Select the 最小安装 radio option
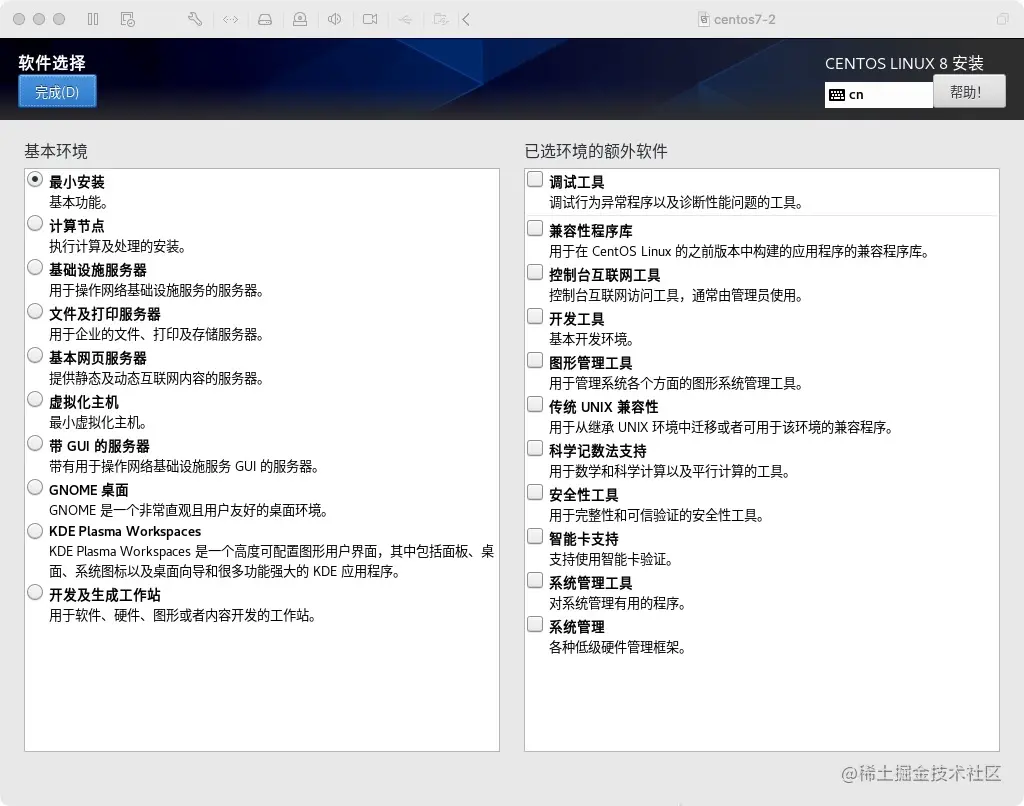This screenshot has width=1024, height=806. pyautogui.click(x=35, y=180)
